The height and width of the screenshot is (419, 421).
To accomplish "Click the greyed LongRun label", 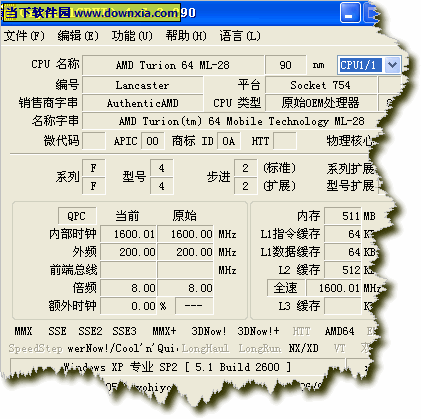I will [x=260, y=349].
